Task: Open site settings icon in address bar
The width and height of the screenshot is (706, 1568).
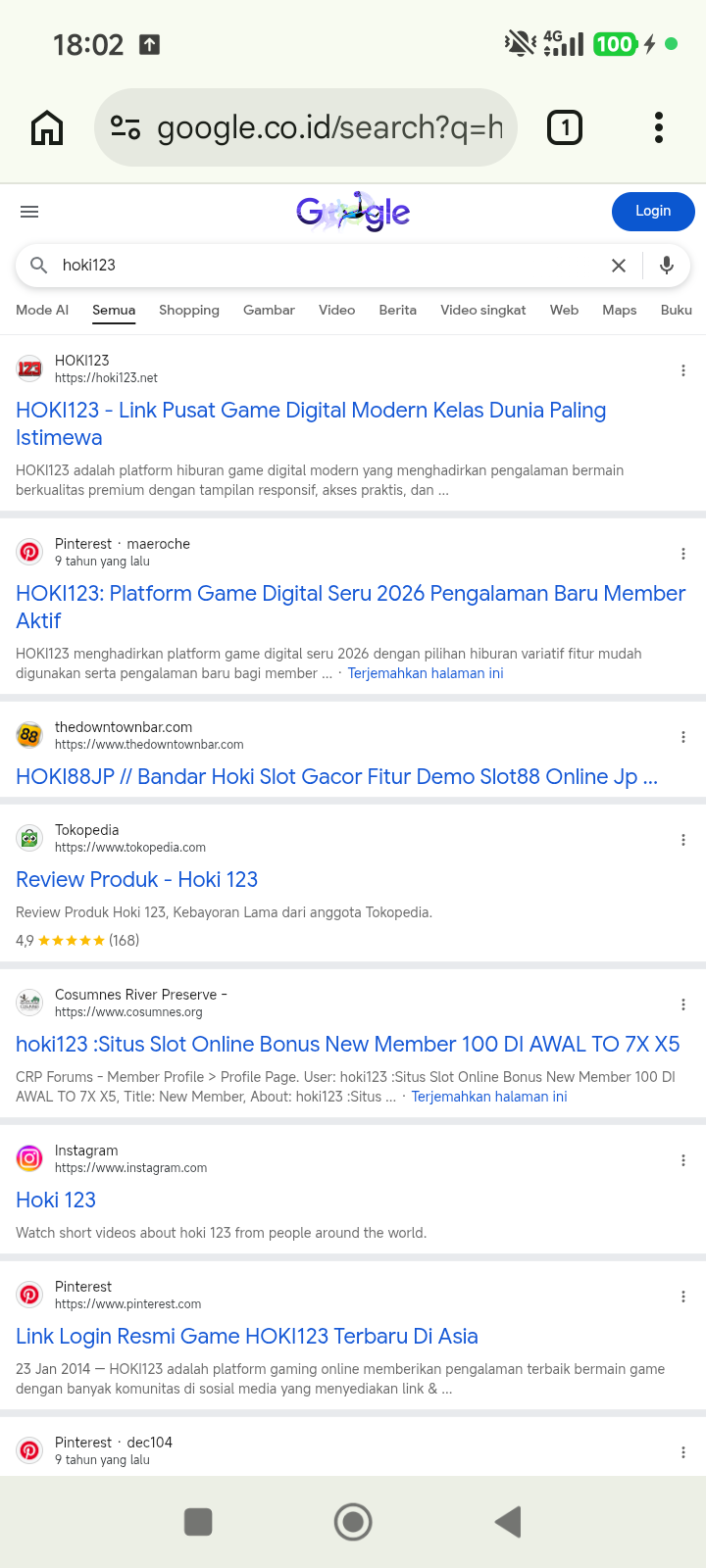Action: click(126, 127)
